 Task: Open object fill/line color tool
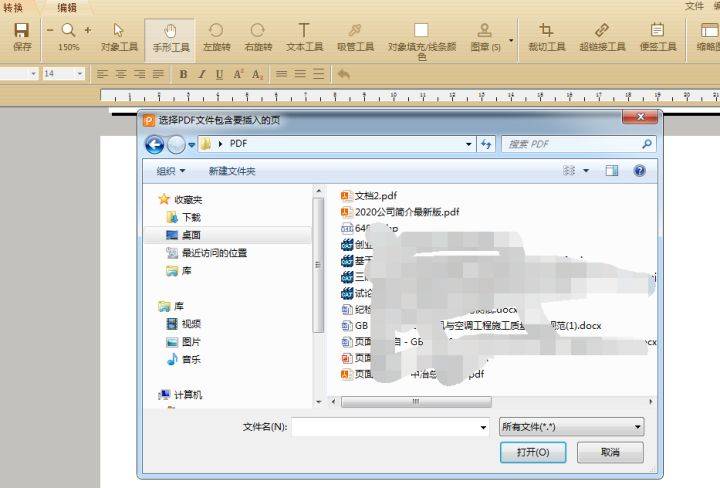[x=422, y=41]
